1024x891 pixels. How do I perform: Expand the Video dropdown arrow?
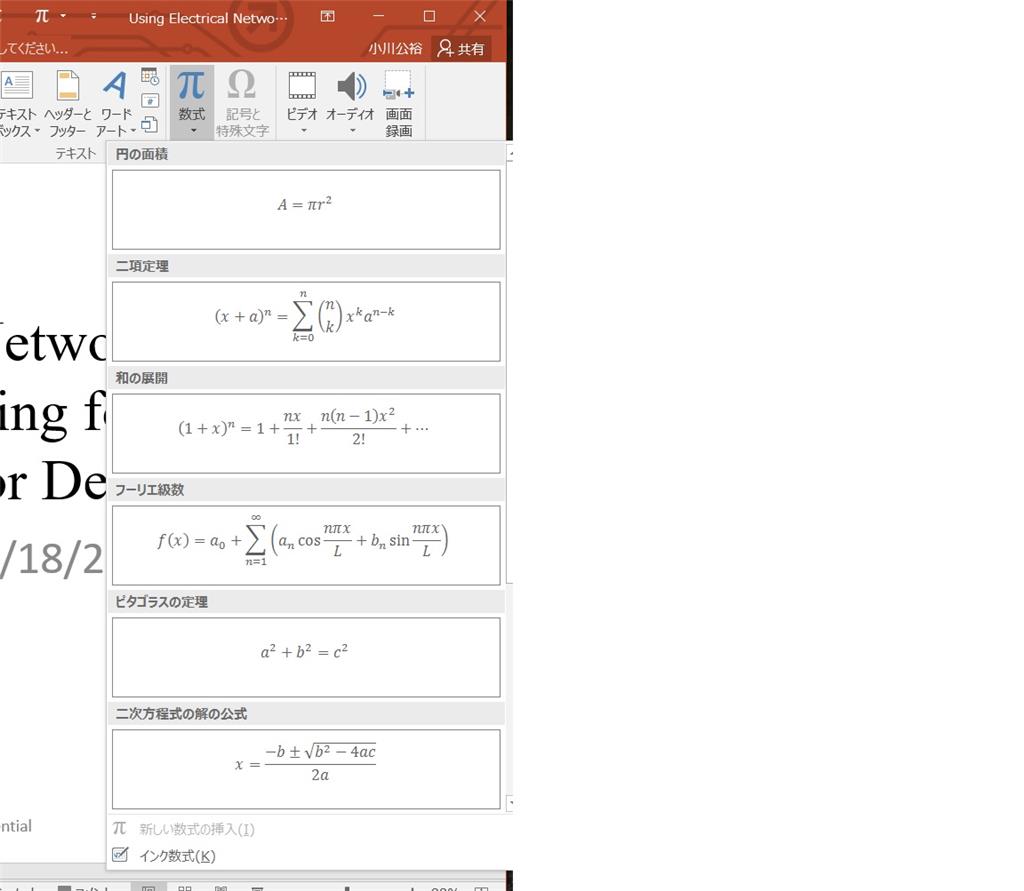tap(303, 131)
